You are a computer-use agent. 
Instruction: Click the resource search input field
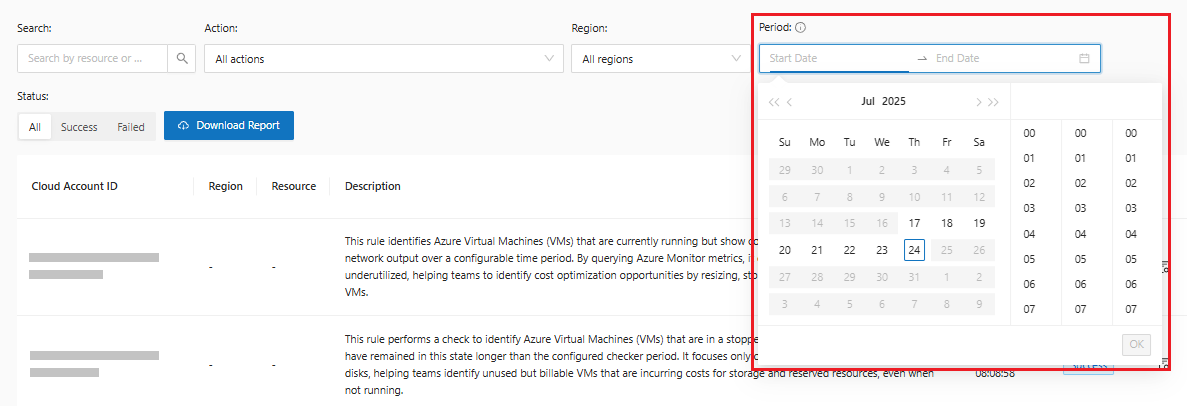tap(93, 59)
